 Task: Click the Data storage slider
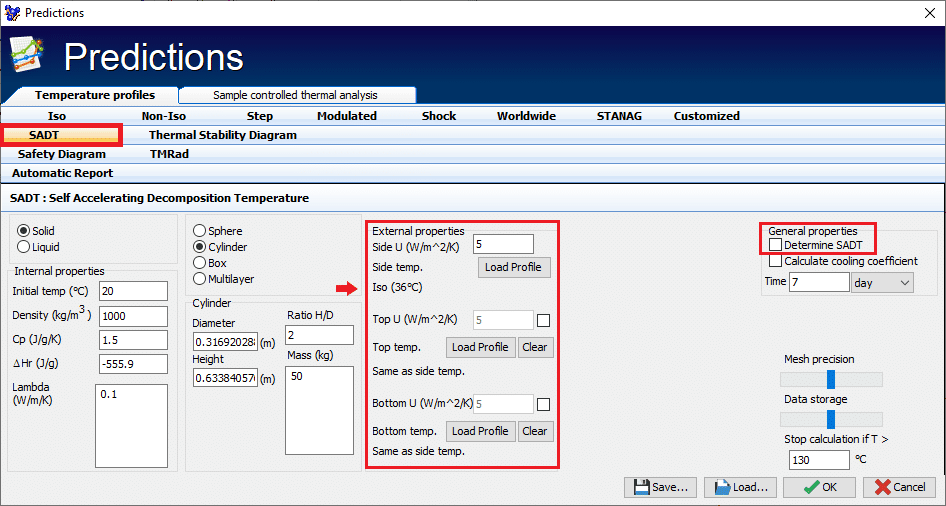click(x=831, y=419)
